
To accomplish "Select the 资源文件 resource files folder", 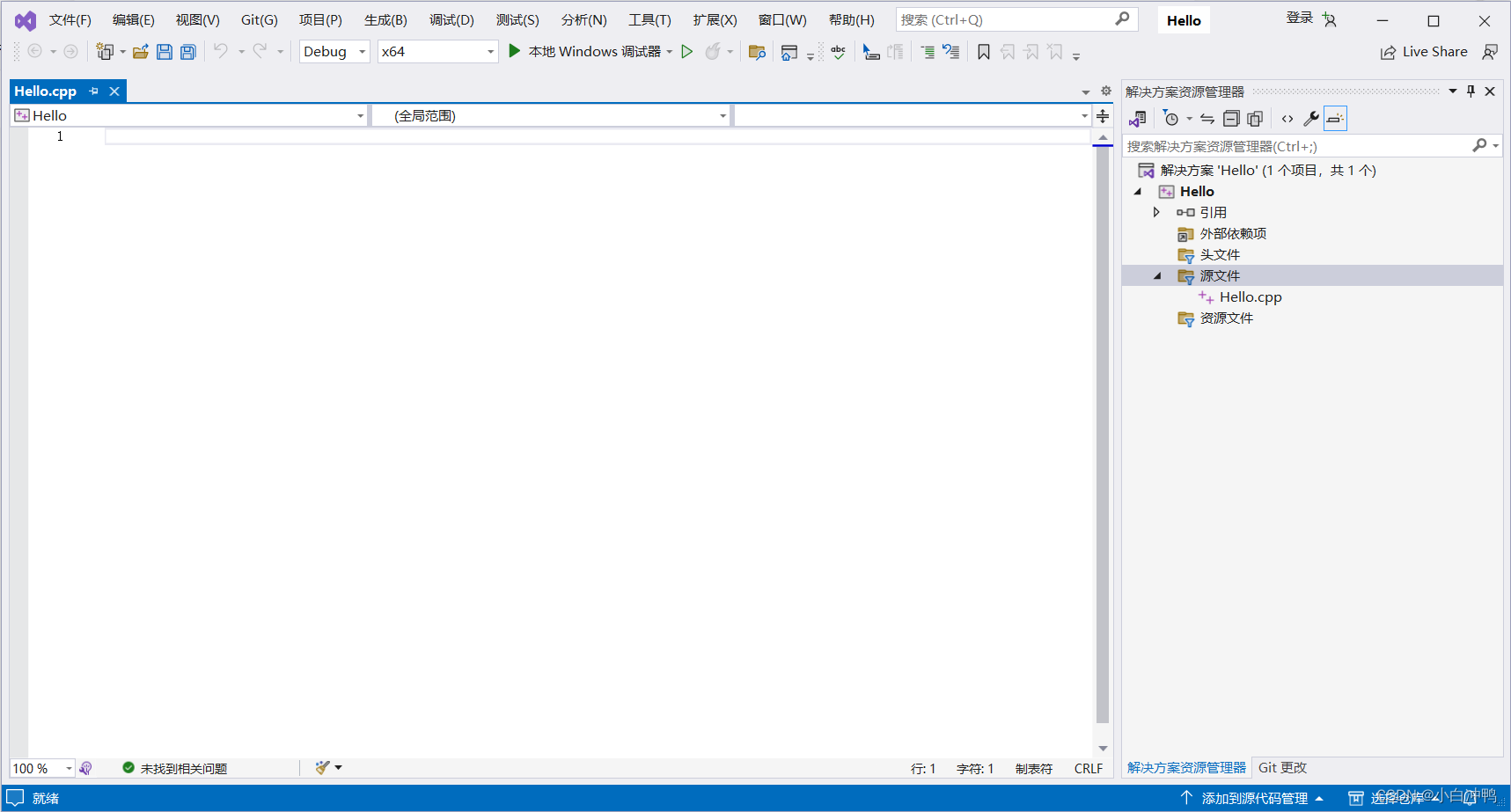I will coord(1226,318).
